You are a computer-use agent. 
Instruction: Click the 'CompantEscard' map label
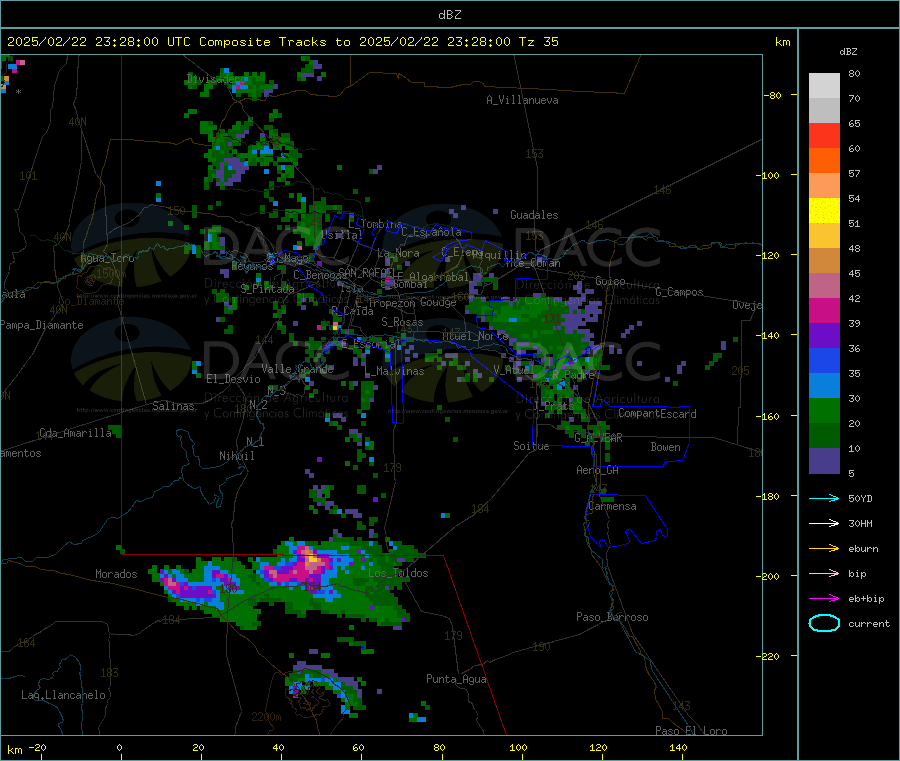coord(658,414)
